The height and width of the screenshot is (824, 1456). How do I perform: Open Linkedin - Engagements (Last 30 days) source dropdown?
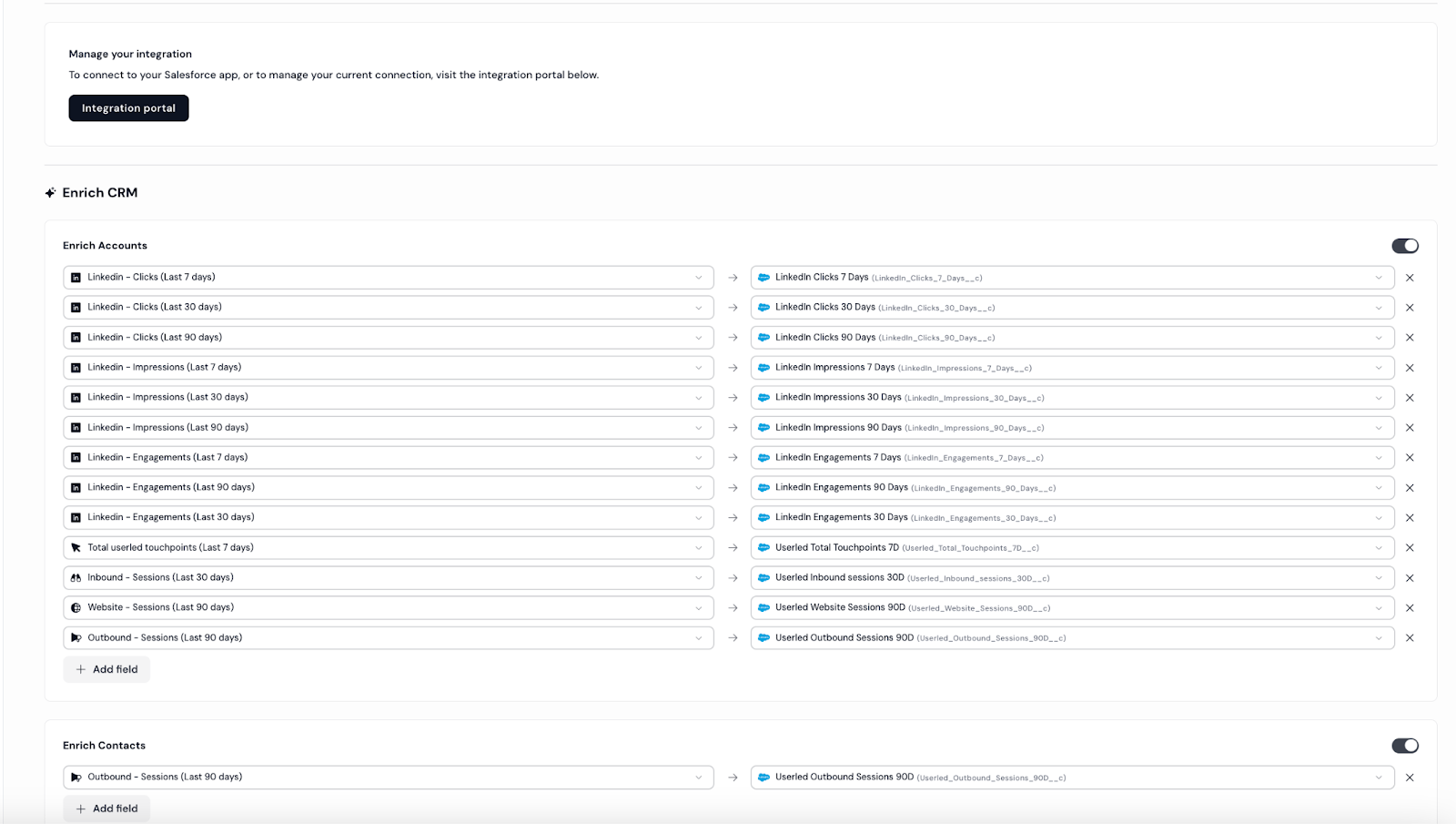click(389, 518)
